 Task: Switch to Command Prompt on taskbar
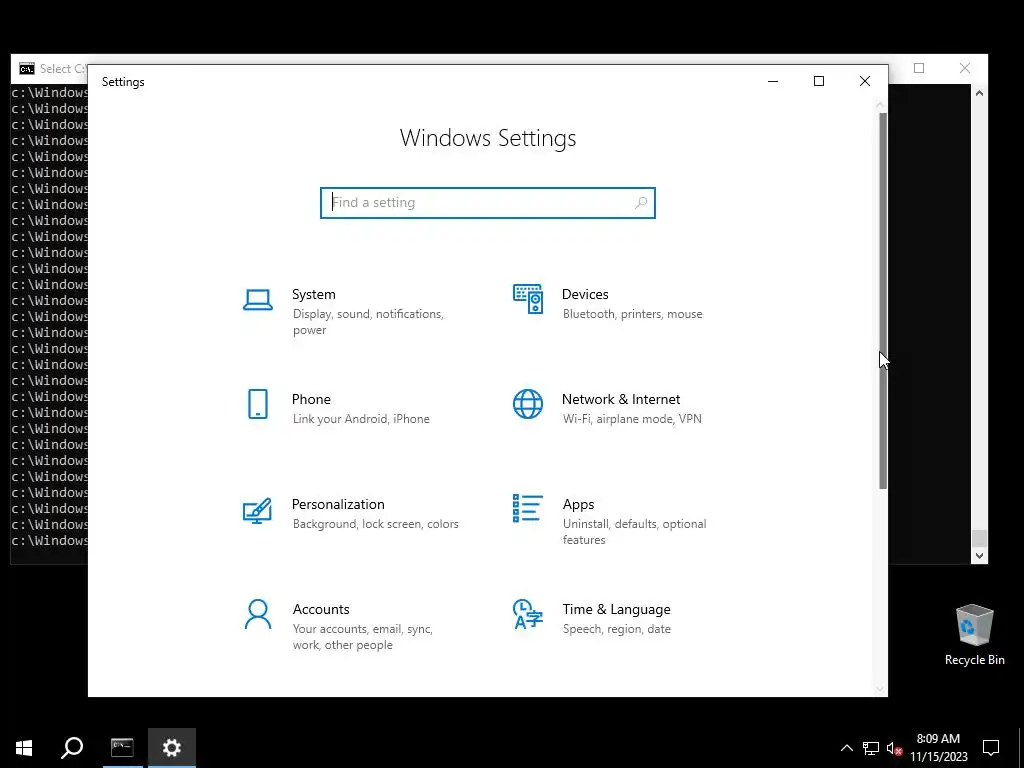[x=122, y=748]
